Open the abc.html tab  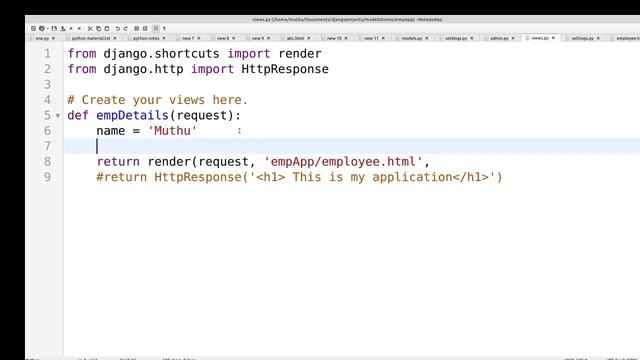click(x=295, y=38)
